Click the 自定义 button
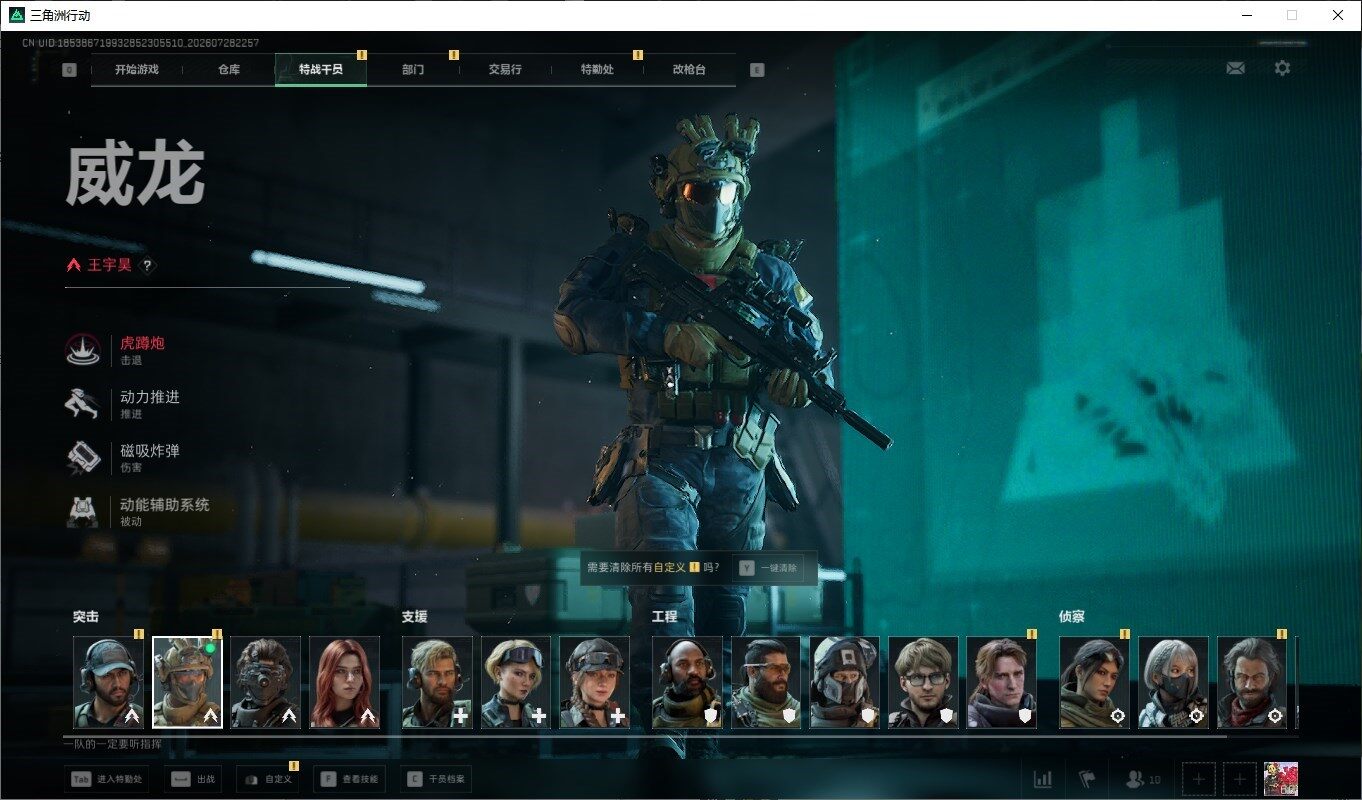The width and height of the screenshot is (1362, 800). [x=267, y=779]
